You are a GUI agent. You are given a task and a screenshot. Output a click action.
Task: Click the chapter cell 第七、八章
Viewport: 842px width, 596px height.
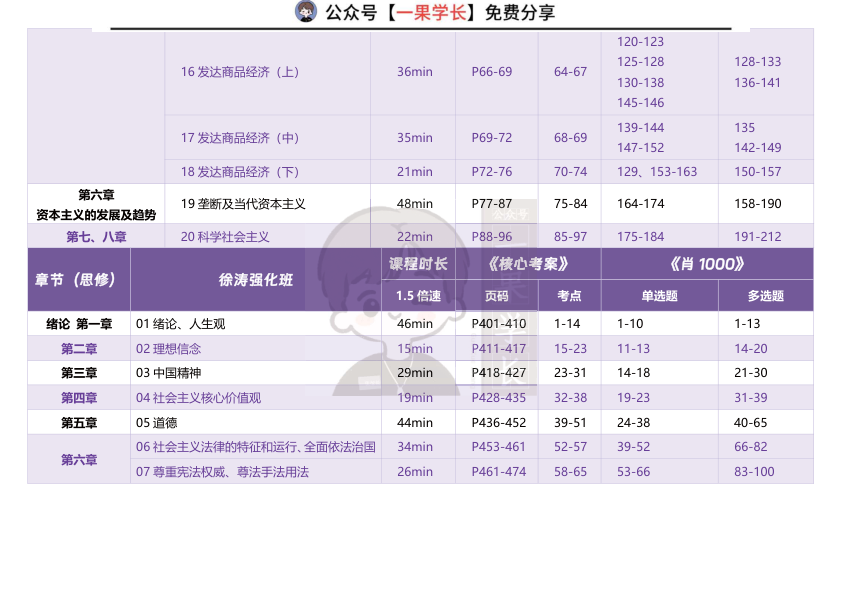point(96,237)
